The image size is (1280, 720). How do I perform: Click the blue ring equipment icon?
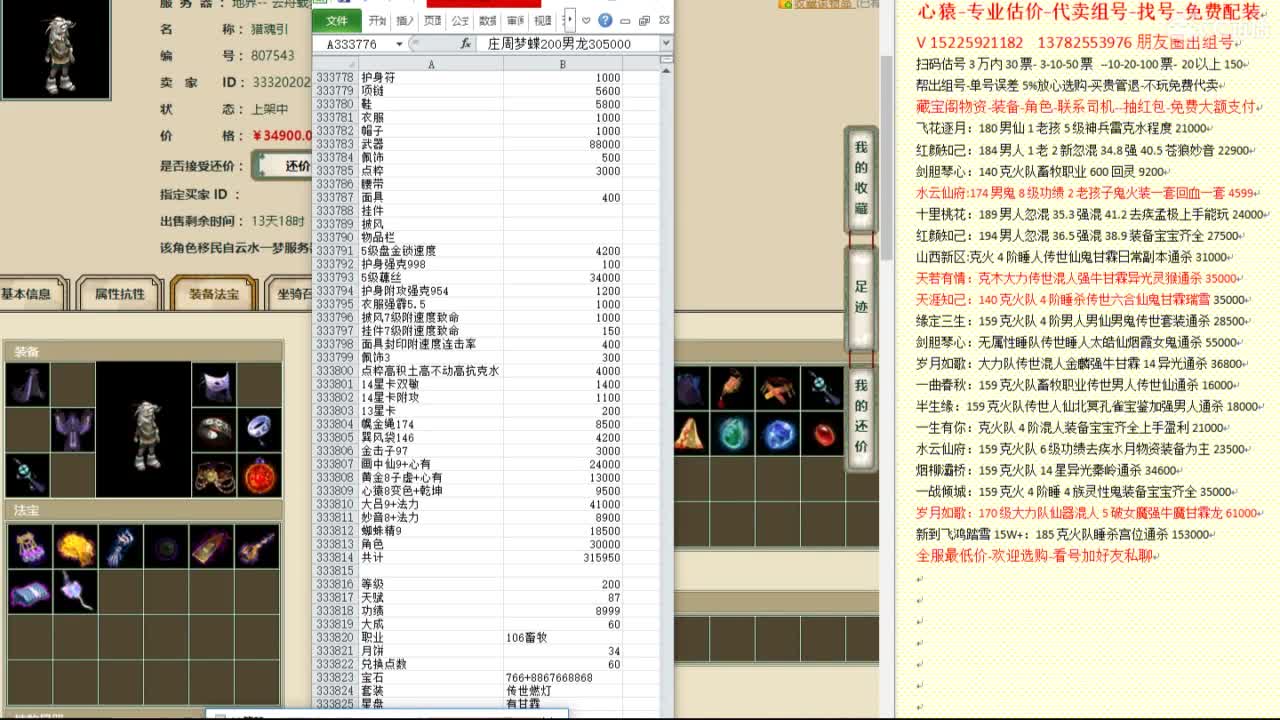coord(259,430)
